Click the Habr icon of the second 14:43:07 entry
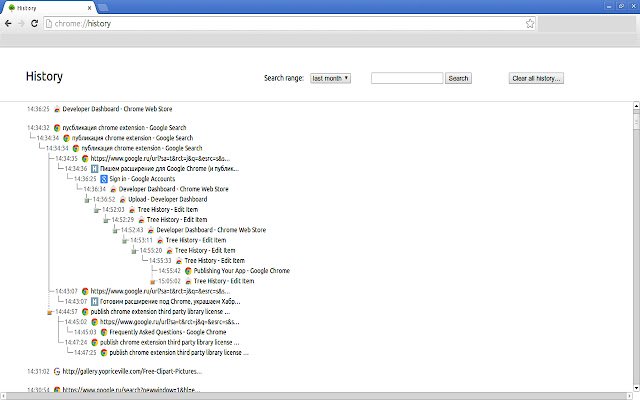Viewport: 640px width, 400px height. click(94, 301)
